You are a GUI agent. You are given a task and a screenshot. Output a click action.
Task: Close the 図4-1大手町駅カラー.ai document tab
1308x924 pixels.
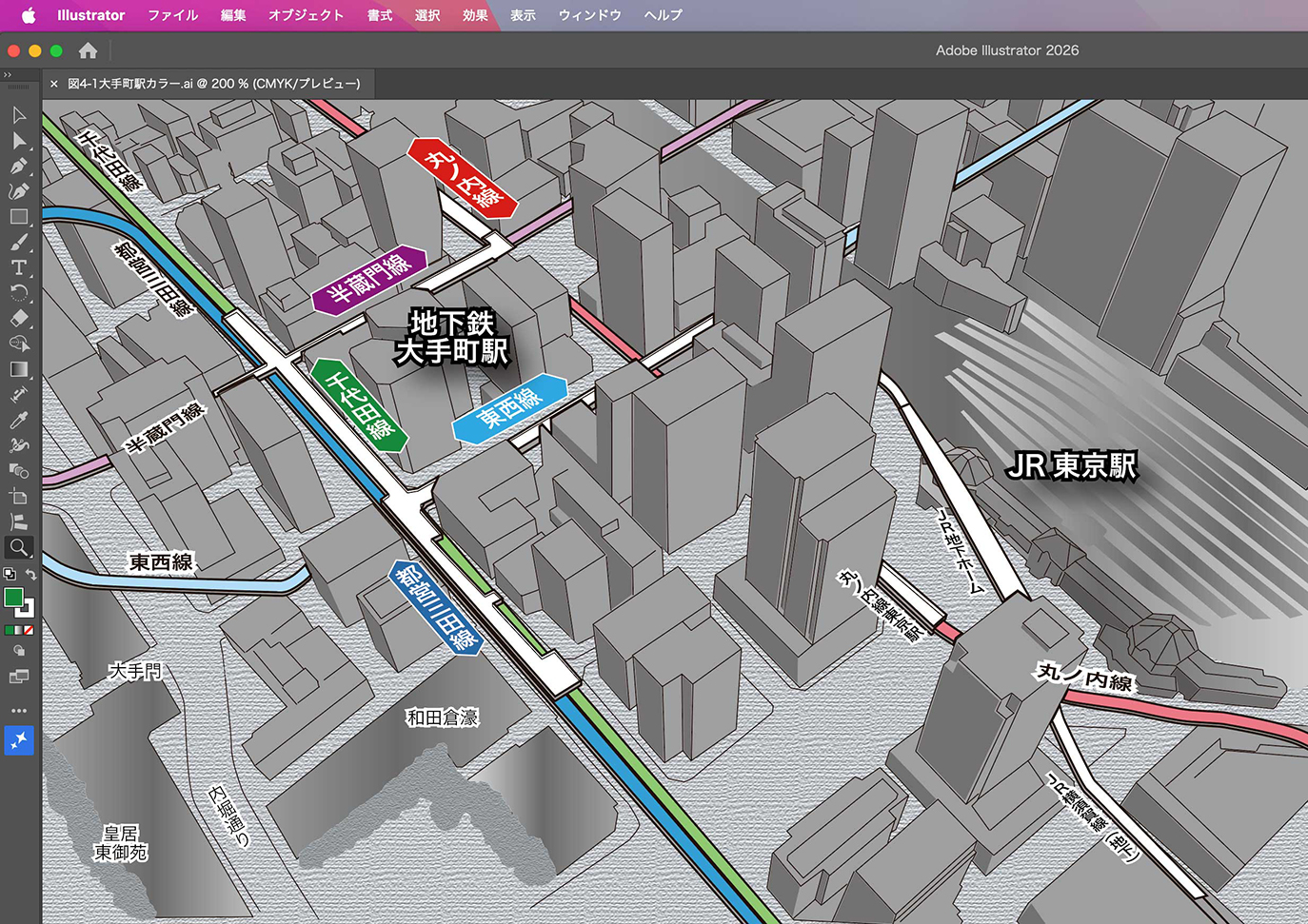point(54,84)
